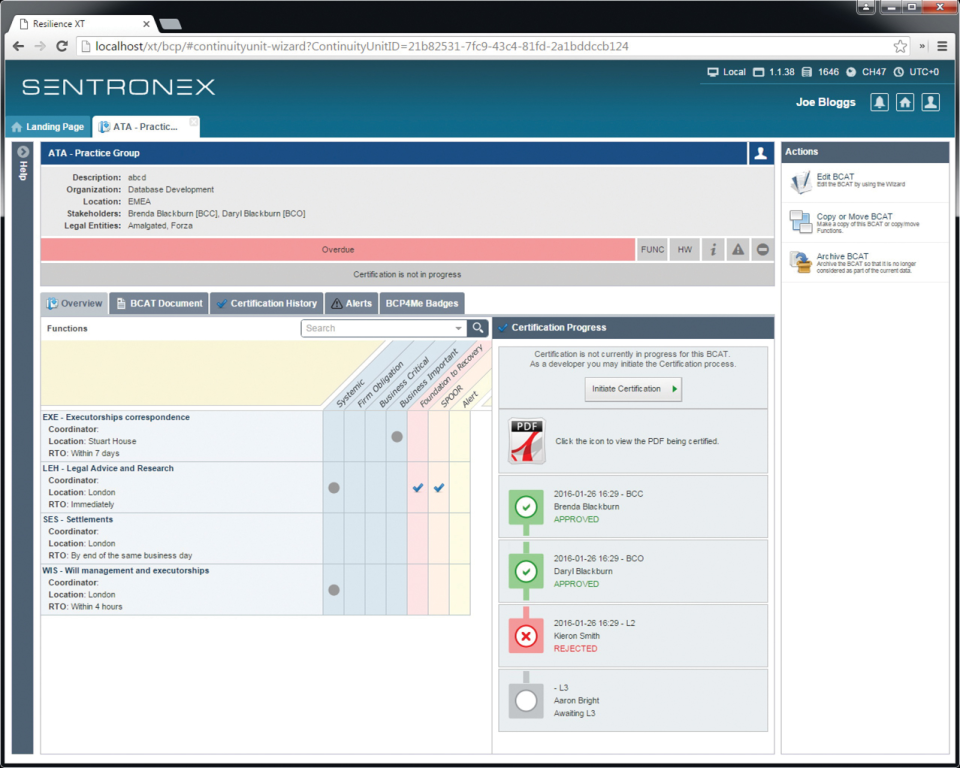Image resolution: width=960 pixels, height=768 pixels.
Task: Open the home icon beside Joe Bloggs
Action: click(x=905, y=102)
